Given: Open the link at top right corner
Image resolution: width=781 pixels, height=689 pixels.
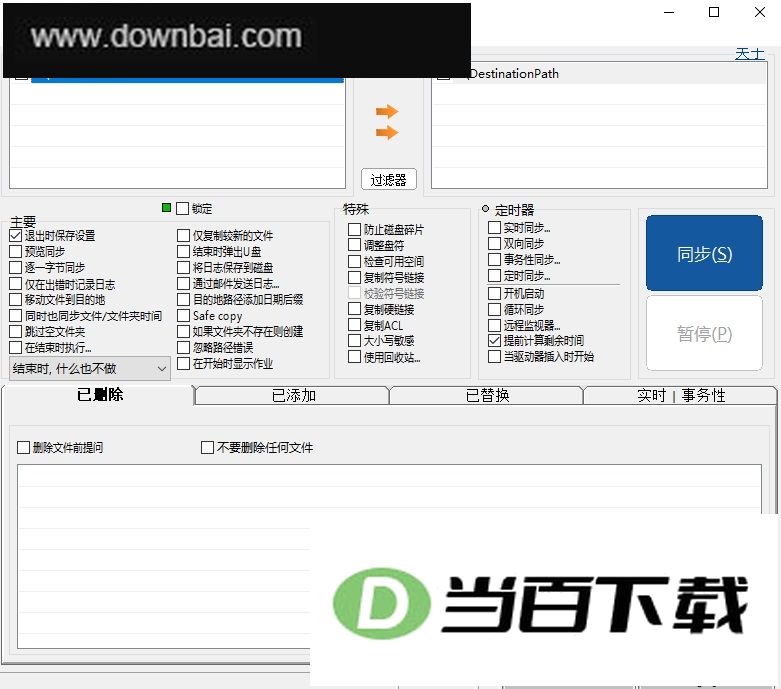Looking at the screenshot, I should 750,54.
